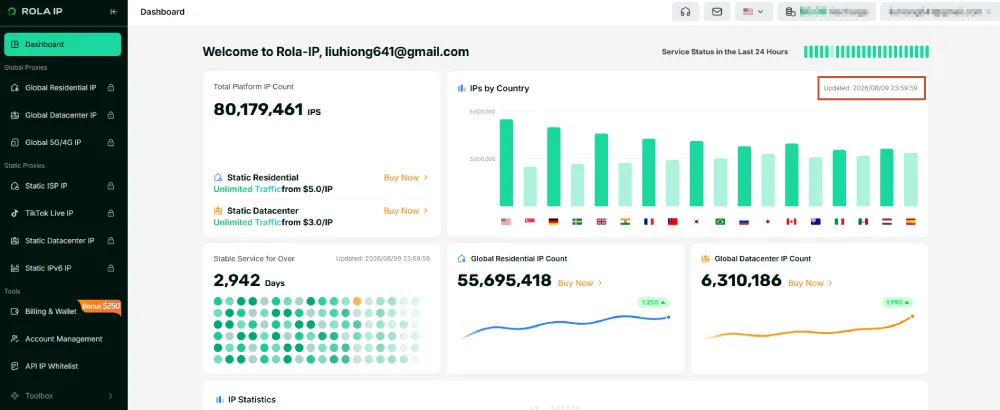This screenshot has width=1000, height=410.
Task: Click the Static Datacenter server icon
Action: pos(218,210)
